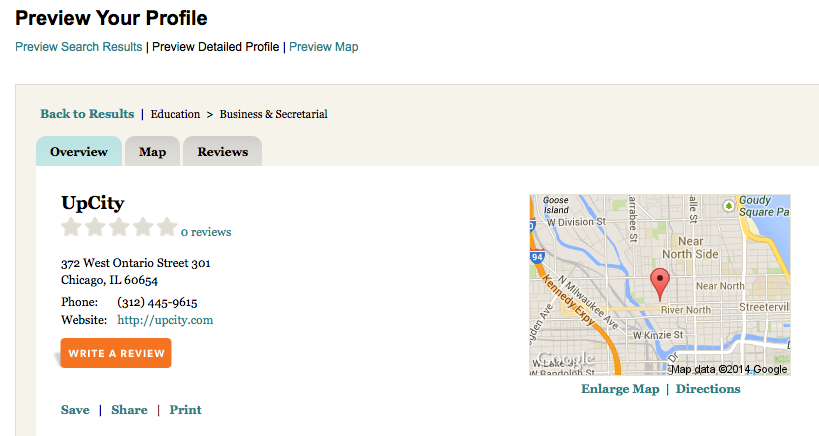Image resolution: width=819 pixels, height=436 pixels.
Task: Get Directions to the business
Action: (708, 389)
